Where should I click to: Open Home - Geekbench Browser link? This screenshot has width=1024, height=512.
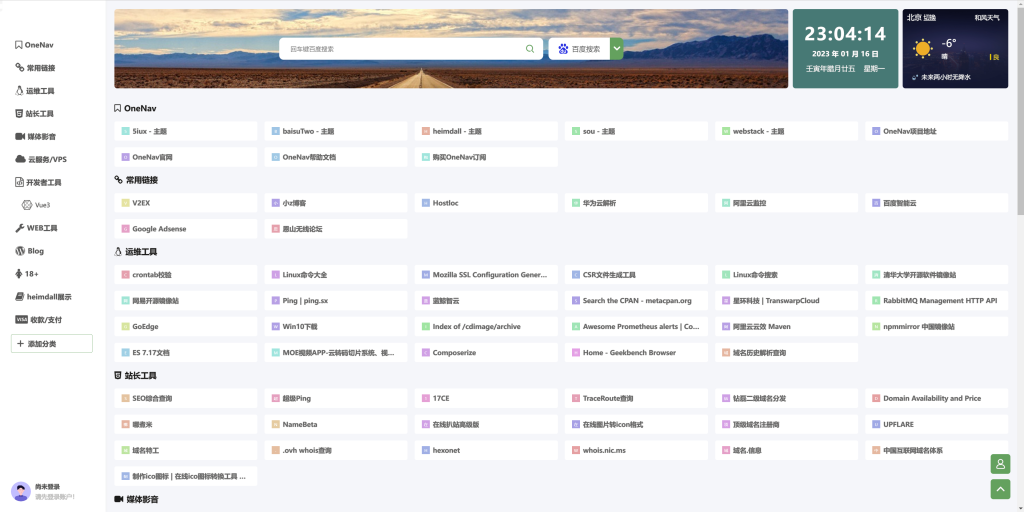(x=636, y=353)
